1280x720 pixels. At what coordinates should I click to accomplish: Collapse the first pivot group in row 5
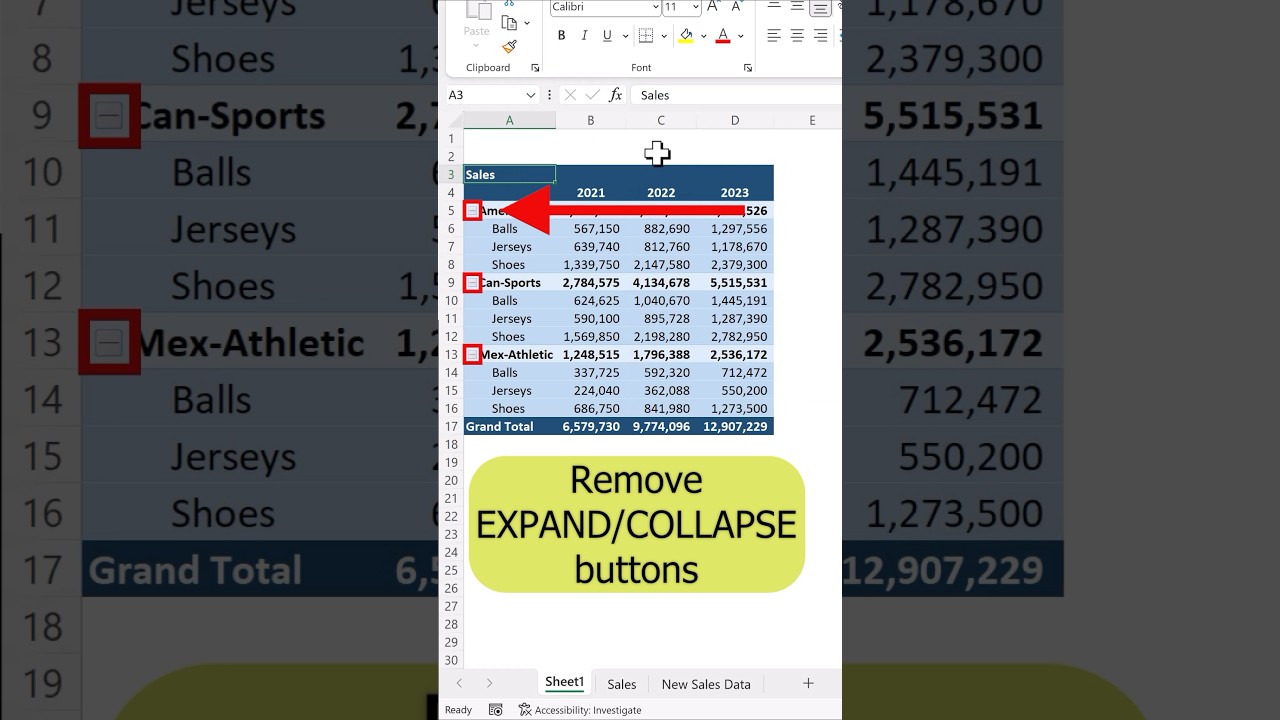(472, 211)
